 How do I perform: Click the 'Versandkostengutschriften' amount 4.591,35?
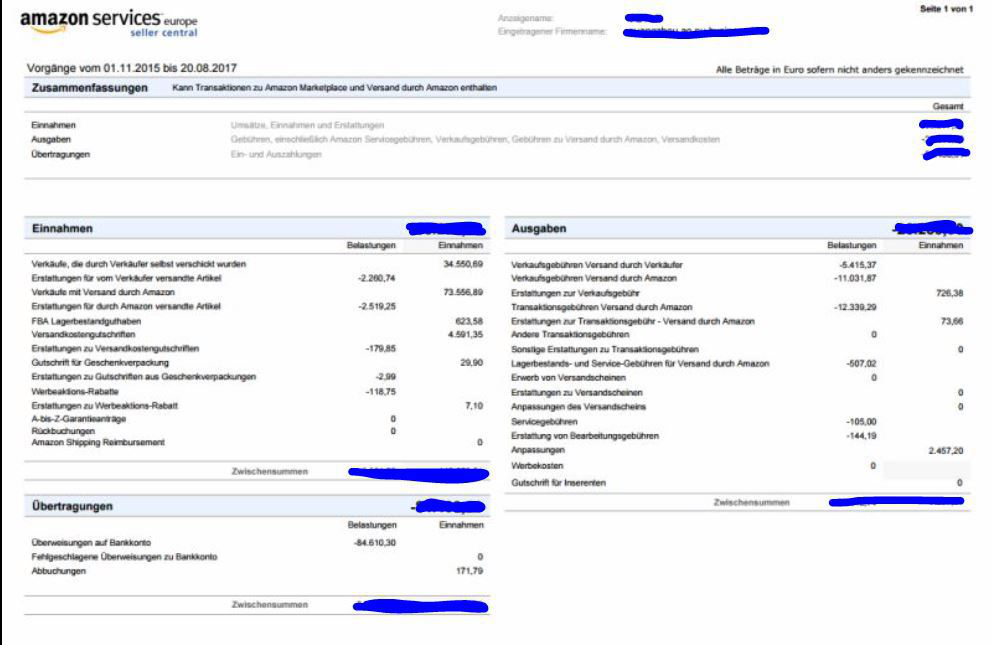(463, 334)
